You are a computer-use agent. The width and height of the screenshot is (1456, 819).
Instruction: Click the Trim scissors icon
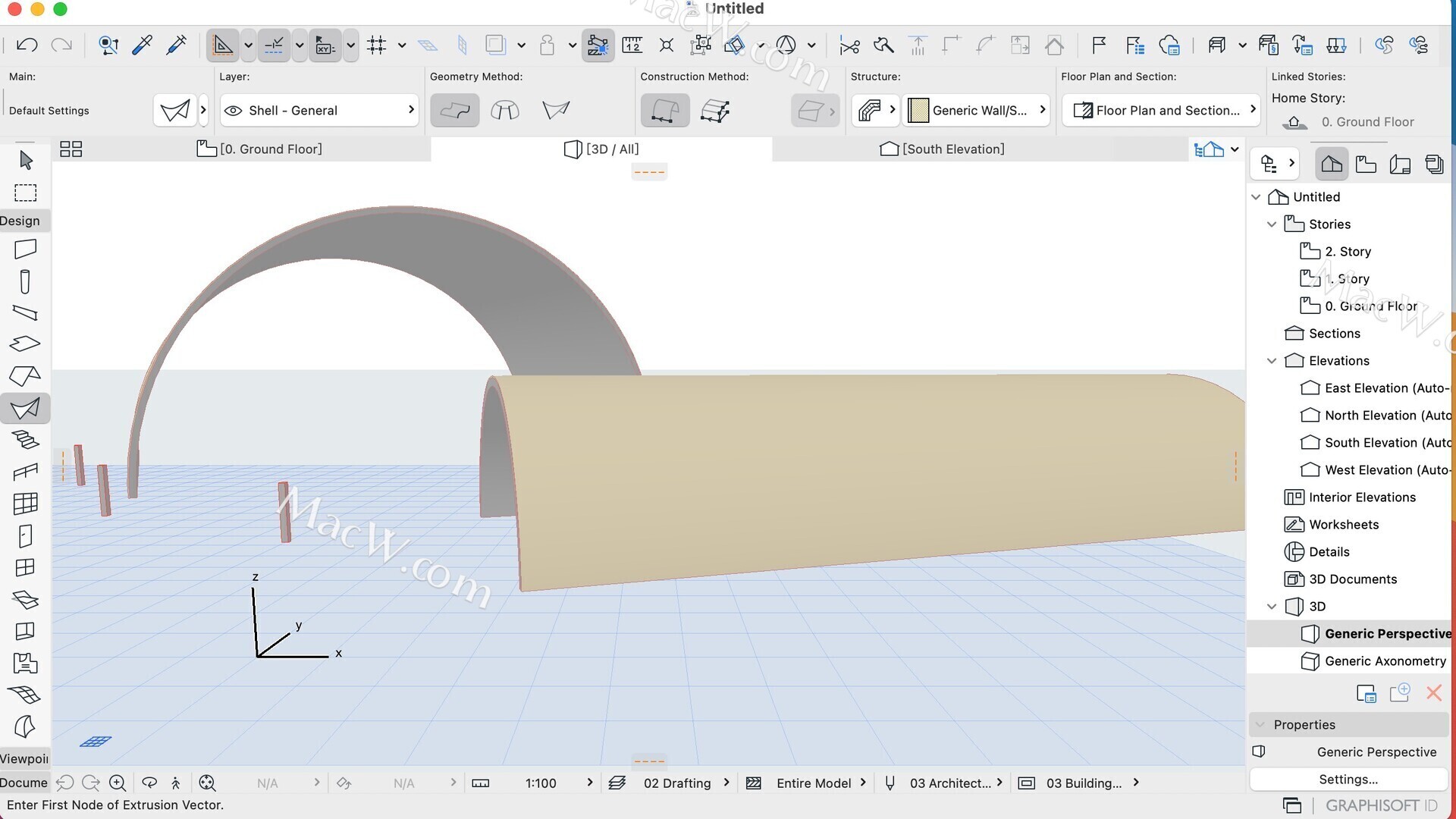(x=849, y=45)
